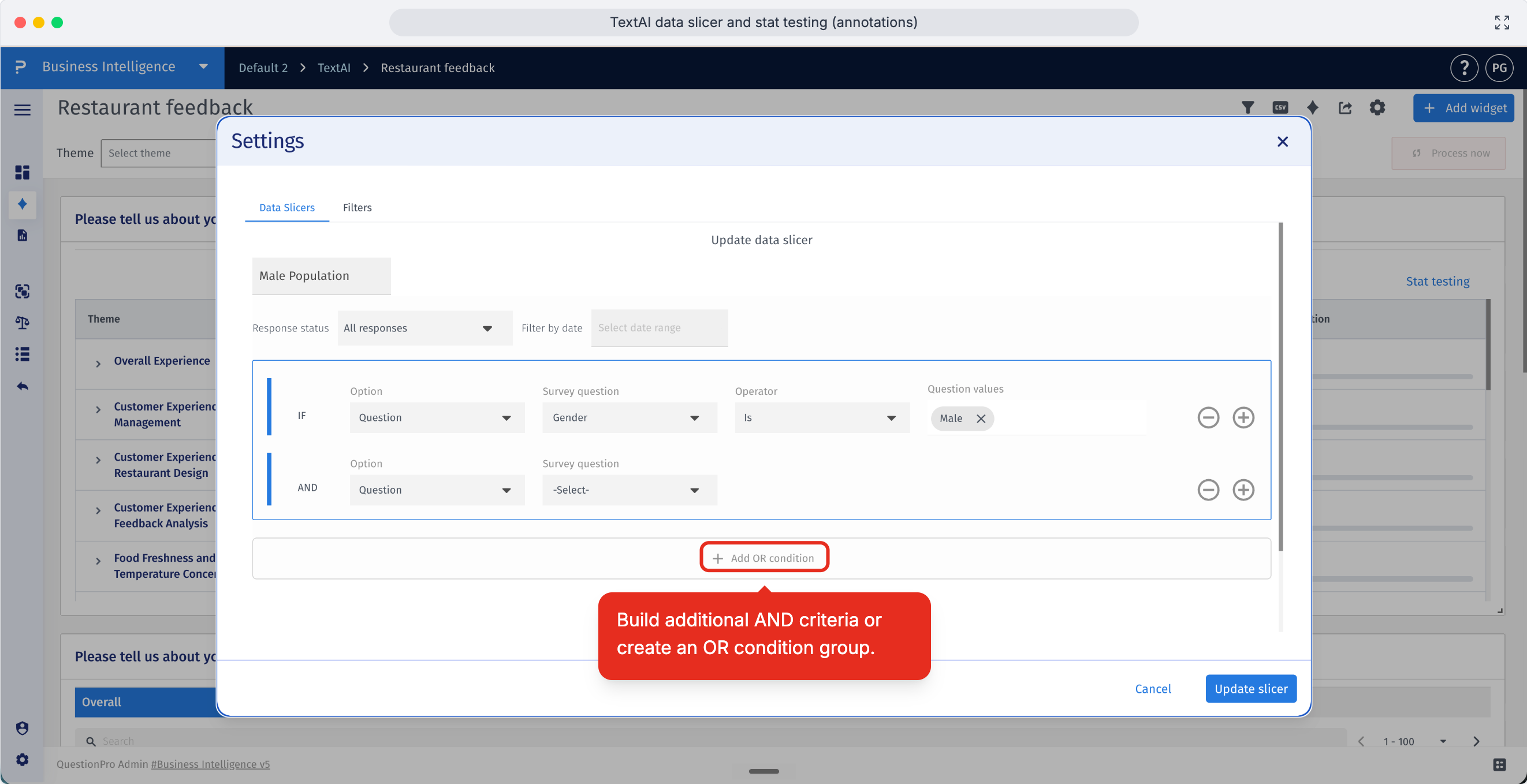
Task: Open the hamburger navigation menu
Action: (x=22, y=110)
